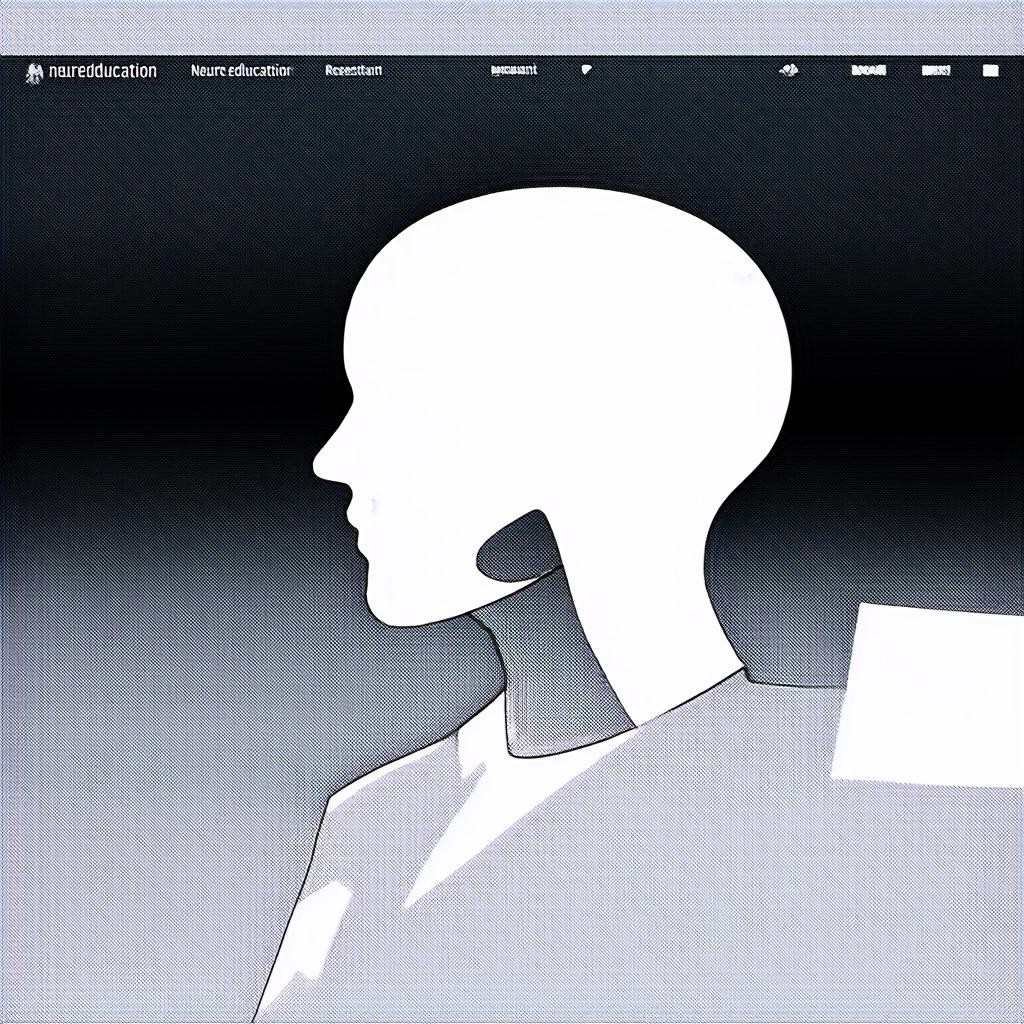Viewport: 1024px width, 1024px height.
Task: Click the nose of the profile silhouette
Action: [x=325, y=463]
